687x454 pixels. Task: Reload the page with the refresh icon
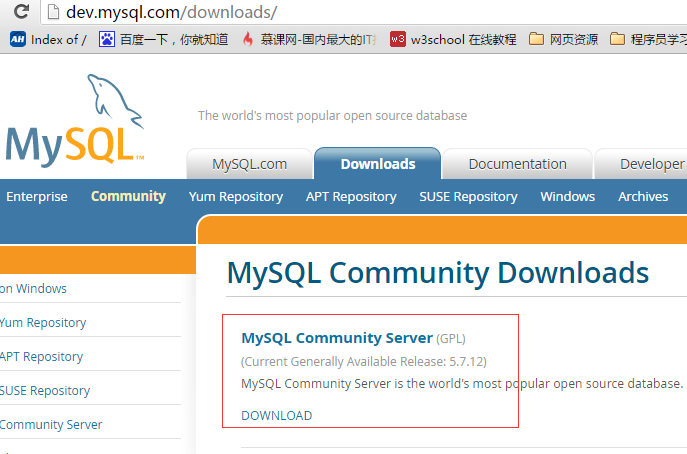(x=21, y=11)
